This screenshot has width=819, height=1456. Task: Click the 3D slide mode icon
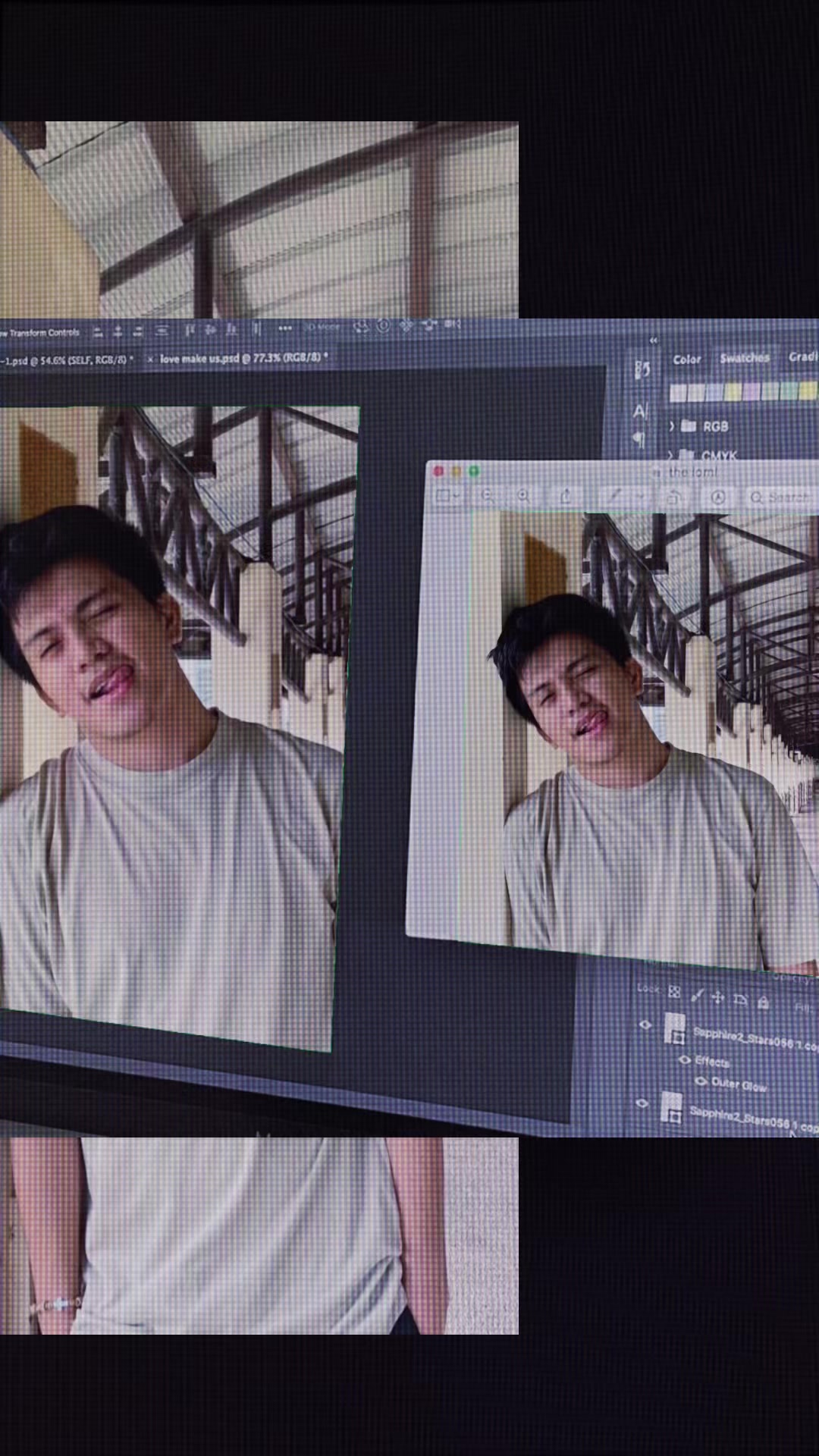point(429,326)
